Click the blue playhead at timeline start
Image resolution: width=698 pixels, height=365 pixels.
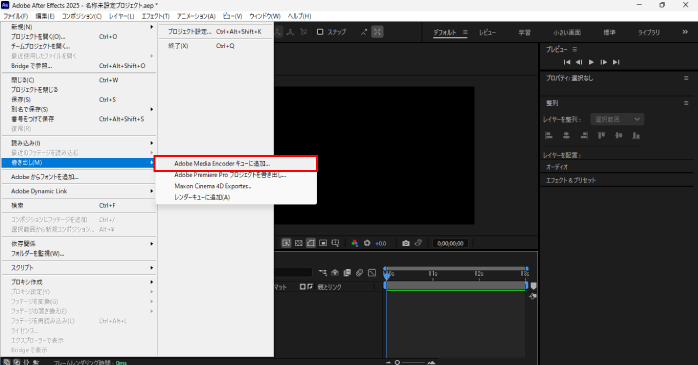[x=387, y=276]
